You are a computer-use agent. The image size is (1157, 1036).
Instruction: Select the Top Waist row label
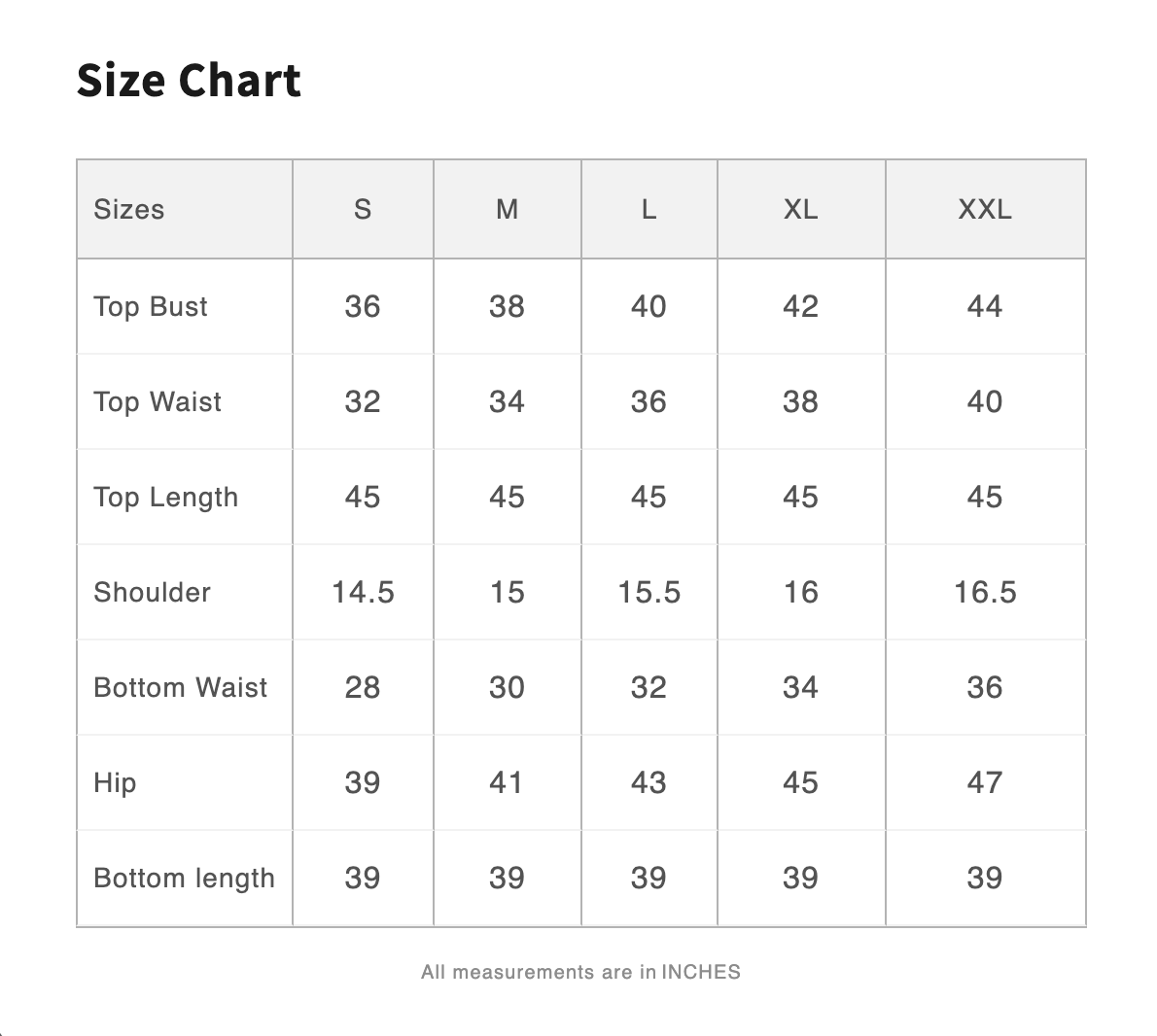(x=158, y=402)
